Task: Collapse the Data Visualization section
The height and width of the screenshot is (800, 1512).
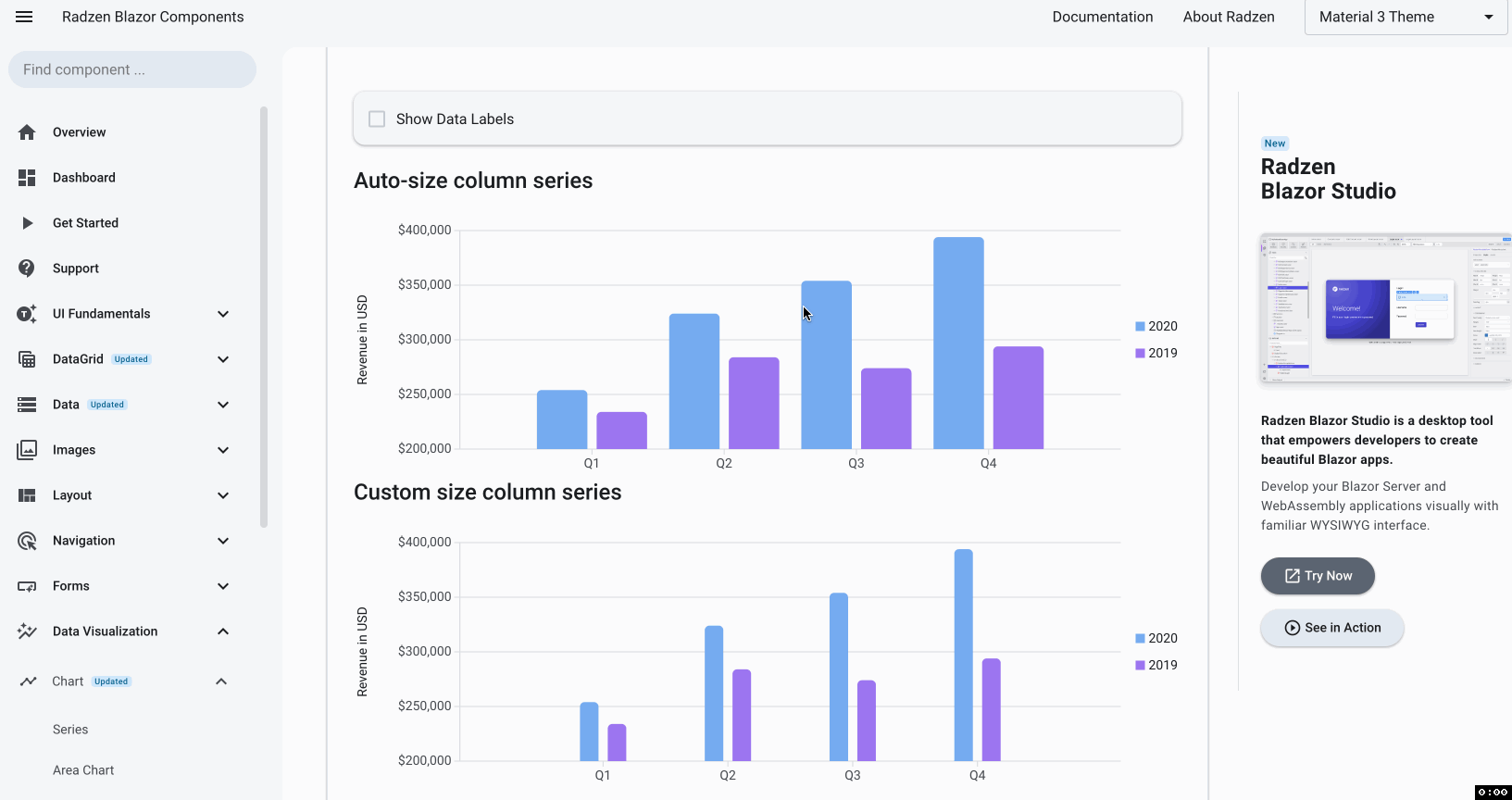Action: pos(223,631)
